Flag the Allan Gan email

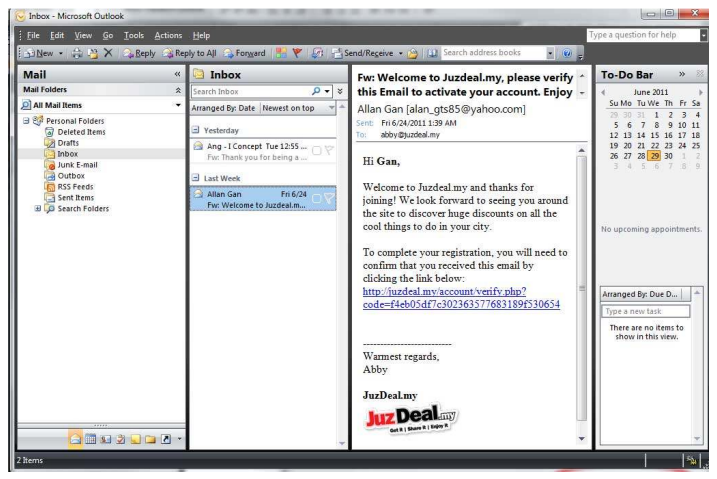click(329, 198)
